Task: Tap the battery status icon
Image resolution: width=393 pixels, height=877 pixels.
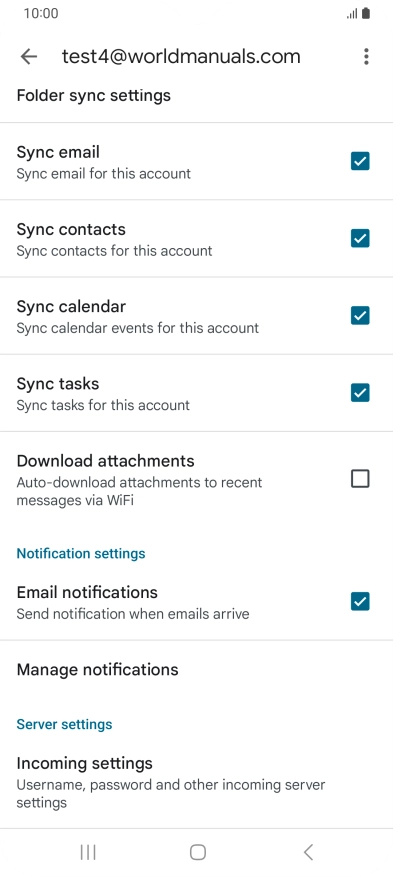Action: tap(366, 13)
